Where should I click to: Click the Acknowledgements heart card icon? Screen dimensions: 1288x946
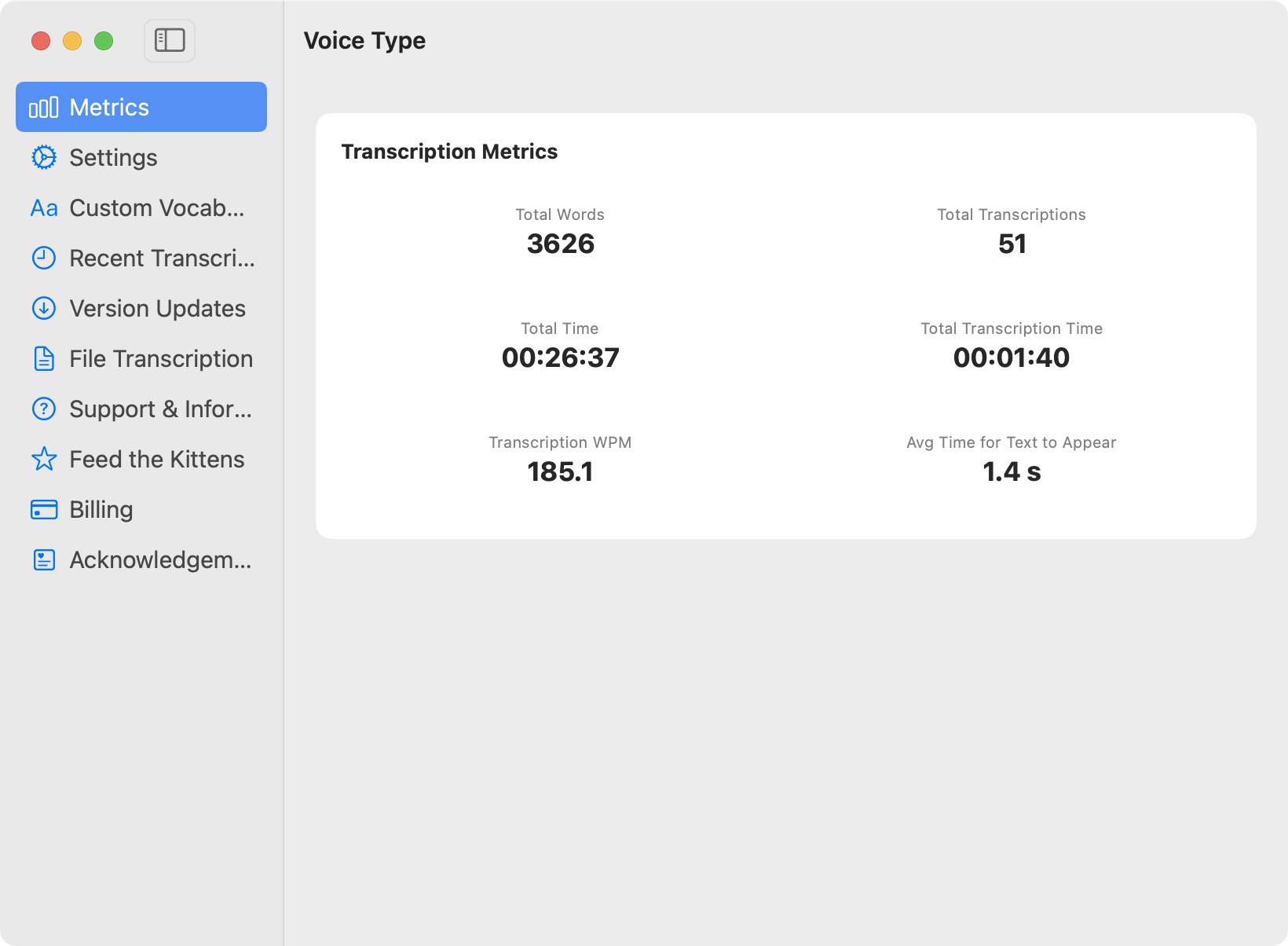[x=44, y=560]
